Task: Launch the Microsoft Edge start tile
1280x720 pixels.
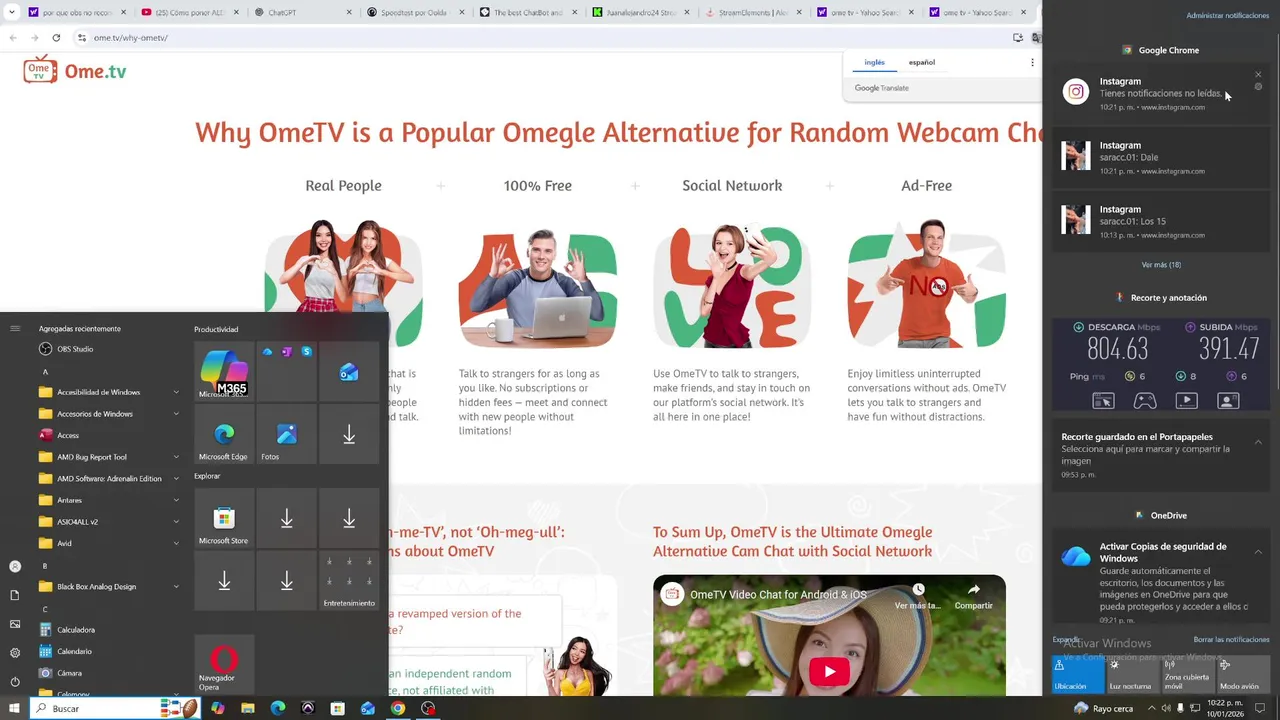Action: 224,435
